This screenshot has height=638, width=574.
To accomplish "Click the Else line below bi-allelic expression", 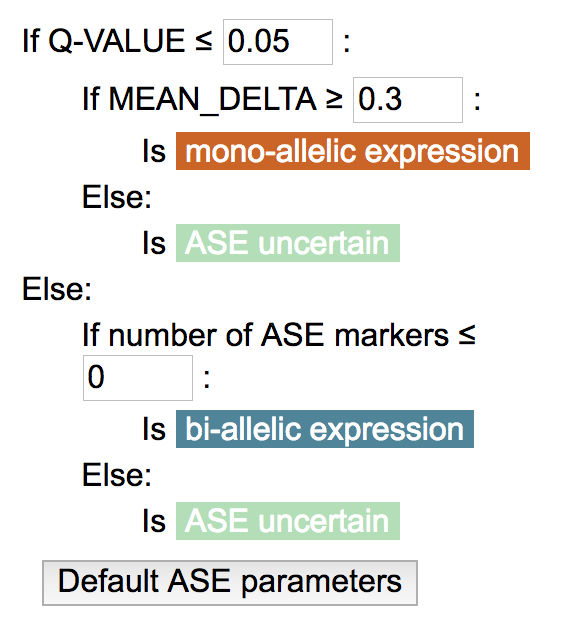I will click(117, 475).
